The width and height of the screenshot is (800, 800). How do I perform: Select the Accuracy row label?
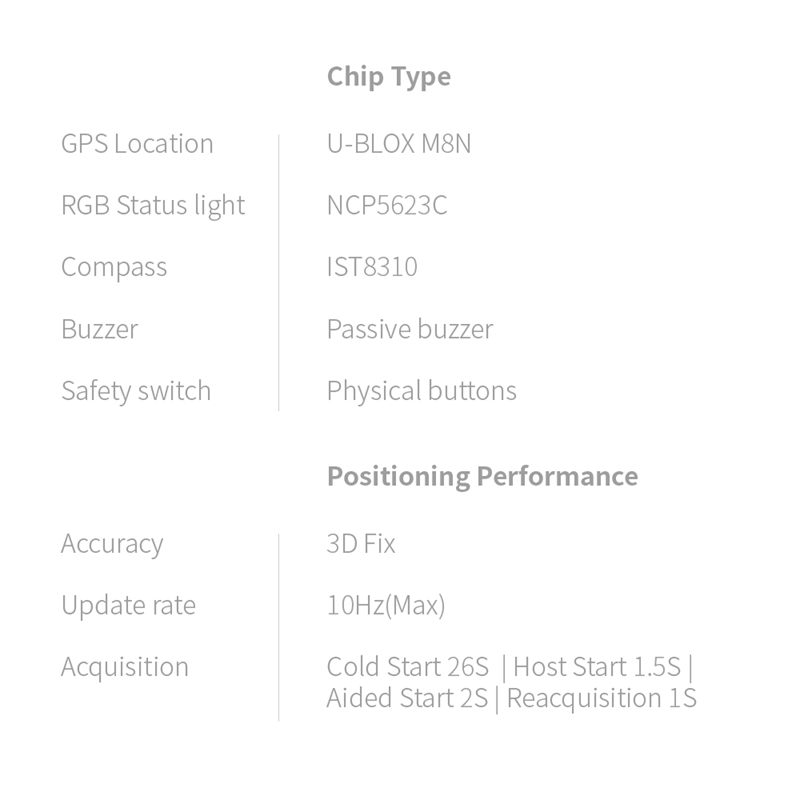112,544
